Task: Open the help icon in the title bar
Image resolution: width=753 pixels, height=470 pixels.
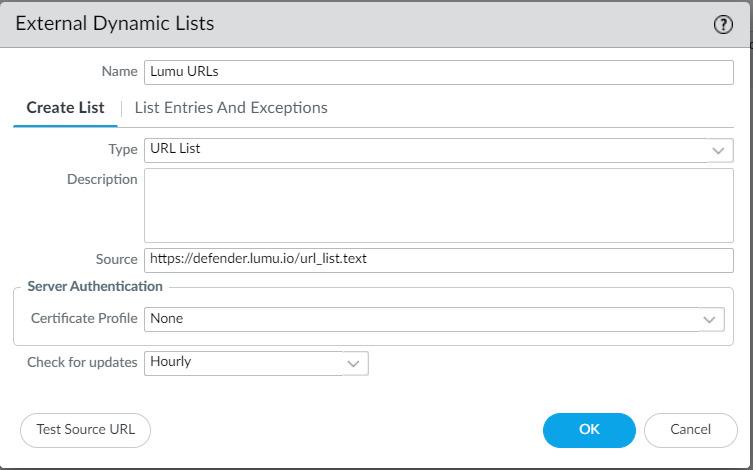Action: coord(723,25)
